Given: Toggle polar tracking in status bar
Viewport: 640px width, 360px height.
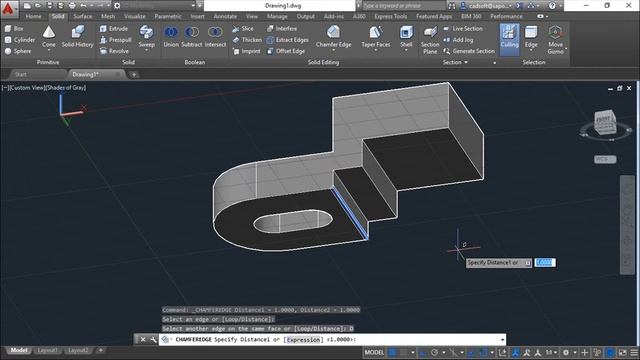Looking at the screenshot, I should [434, 352].
